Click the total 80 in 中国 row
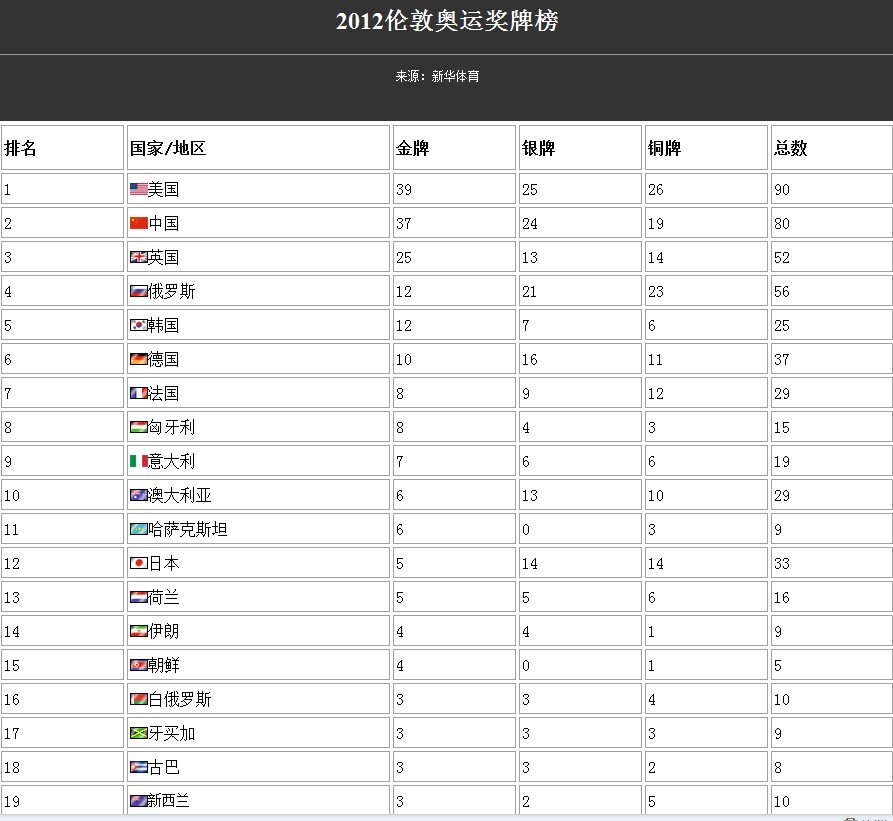893x821 pixels. 782,224
